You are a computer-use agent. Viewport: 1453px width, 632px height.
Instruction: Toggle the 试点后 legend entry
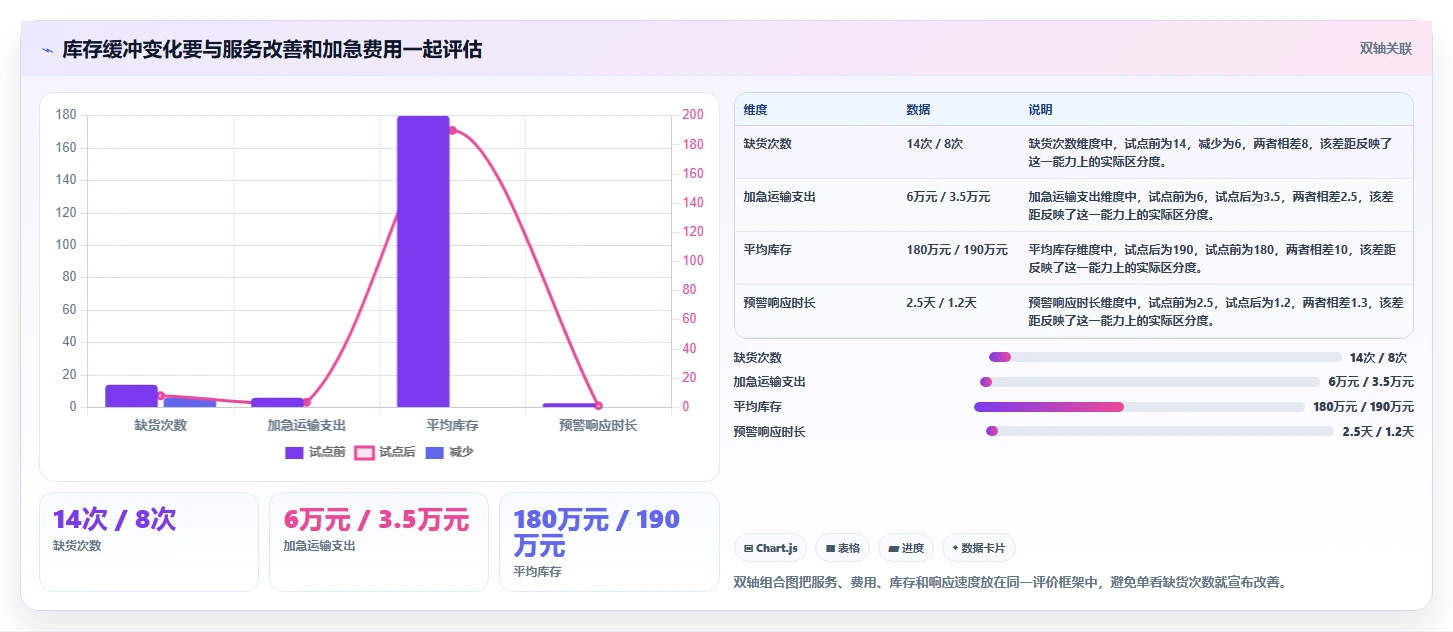[385, 453]
